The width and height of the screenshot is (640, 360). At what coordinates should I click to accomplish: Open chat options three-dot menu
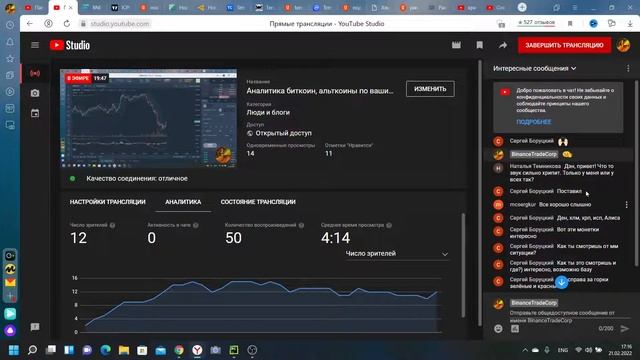(628, 69)
